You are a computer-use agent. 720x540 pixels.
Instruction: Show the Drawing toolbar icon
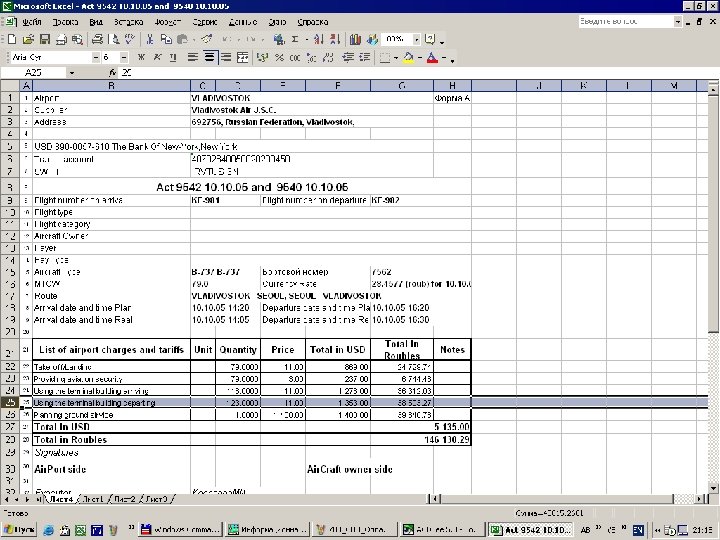tap(372, 39)
